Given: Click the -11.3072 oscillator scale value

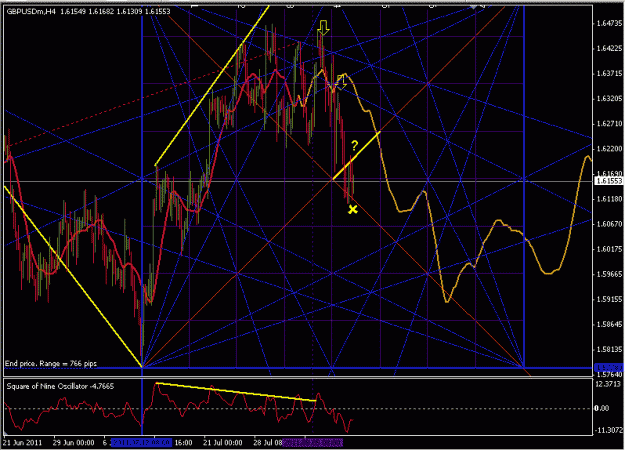Looking at the screenshot, I should coord(608,430).
